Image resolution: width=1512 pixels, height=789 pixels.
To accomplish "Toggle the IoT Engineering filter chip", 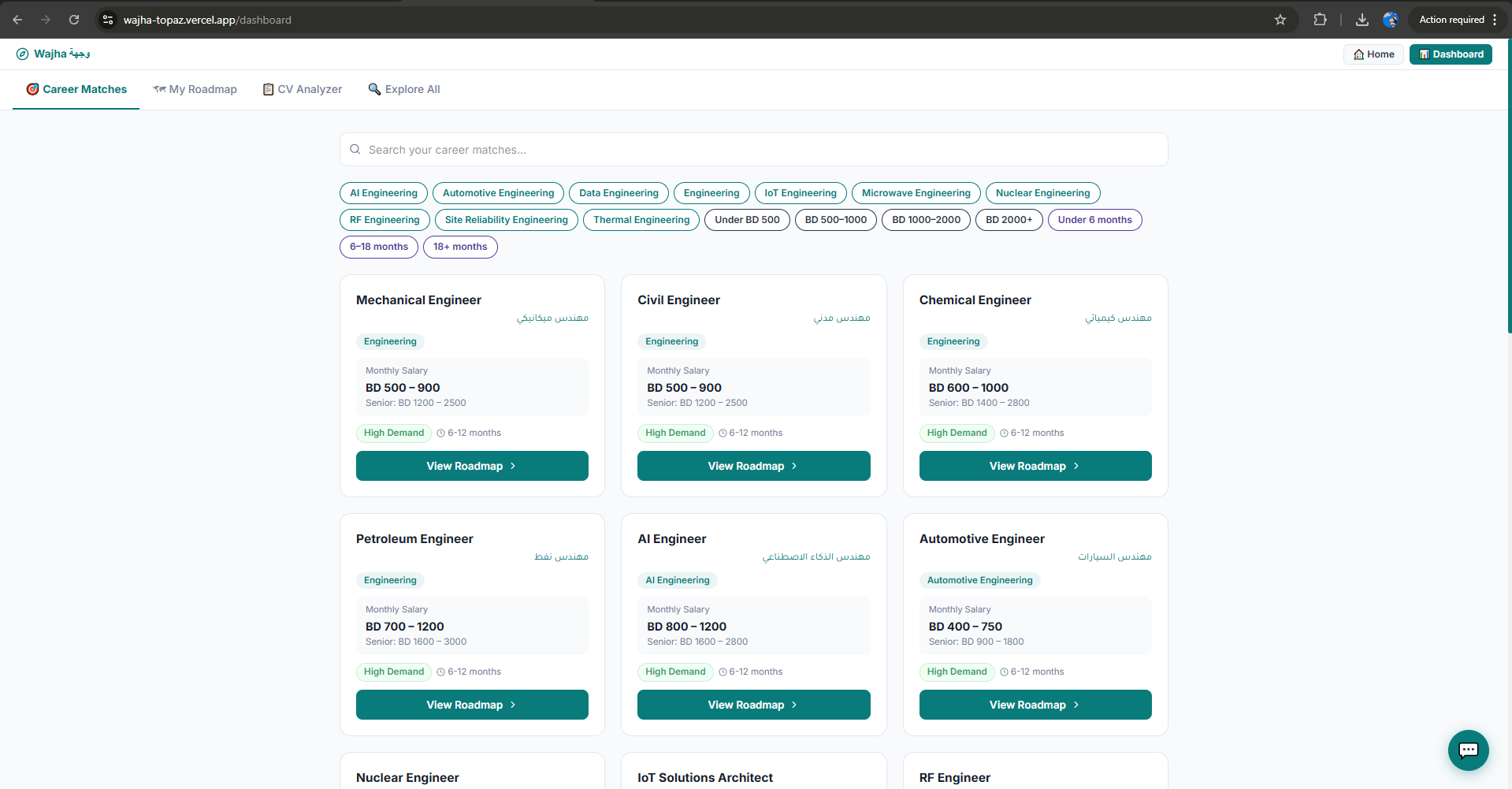I will coord(801,193).
